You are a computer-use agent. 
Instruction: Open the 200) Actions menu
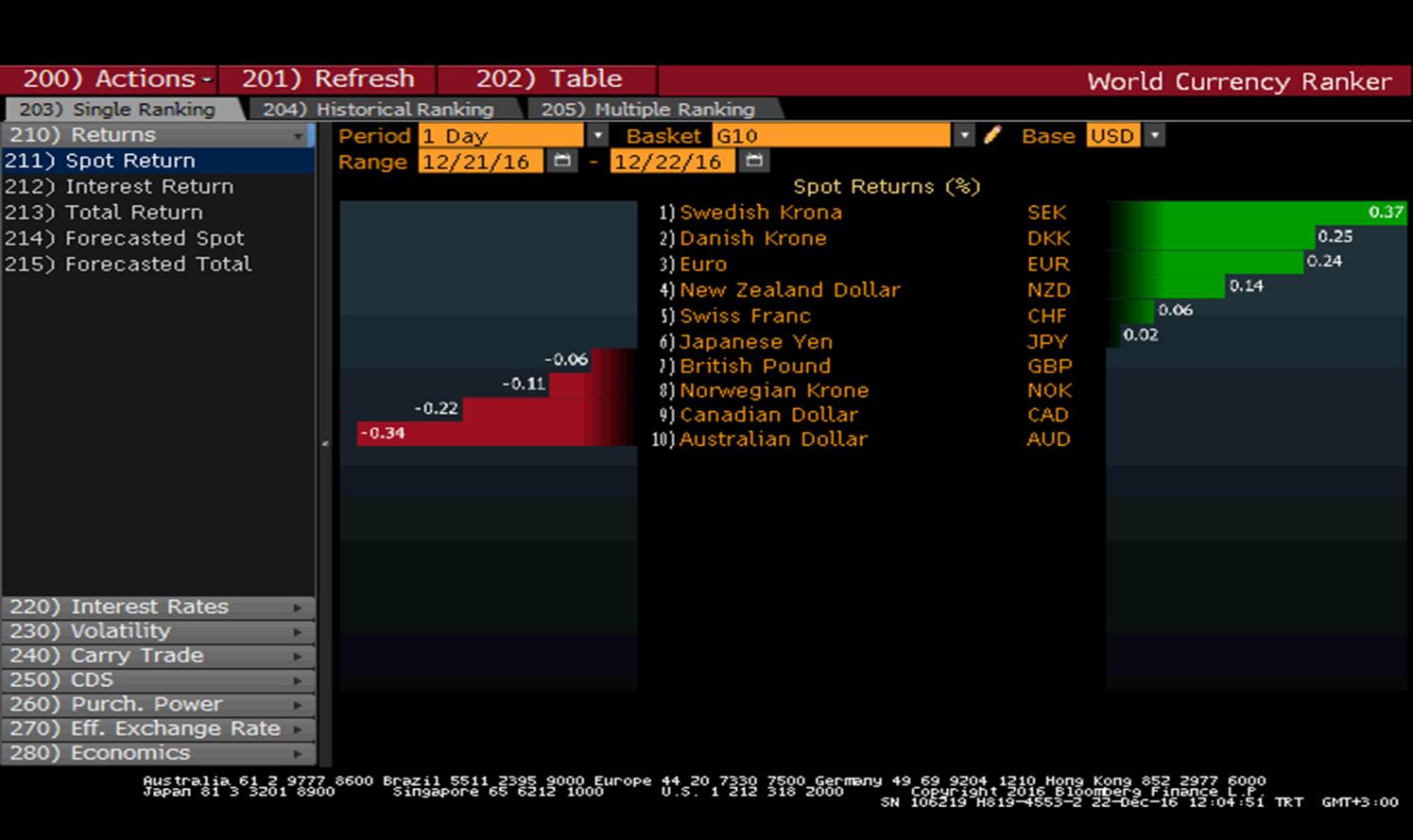coord(110,79)
